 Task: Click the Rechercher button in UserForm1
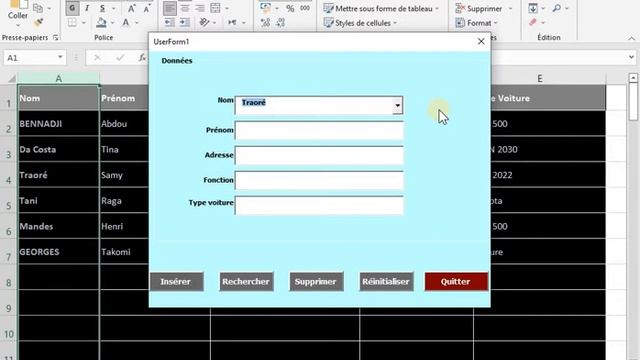[x=246, y=282]
